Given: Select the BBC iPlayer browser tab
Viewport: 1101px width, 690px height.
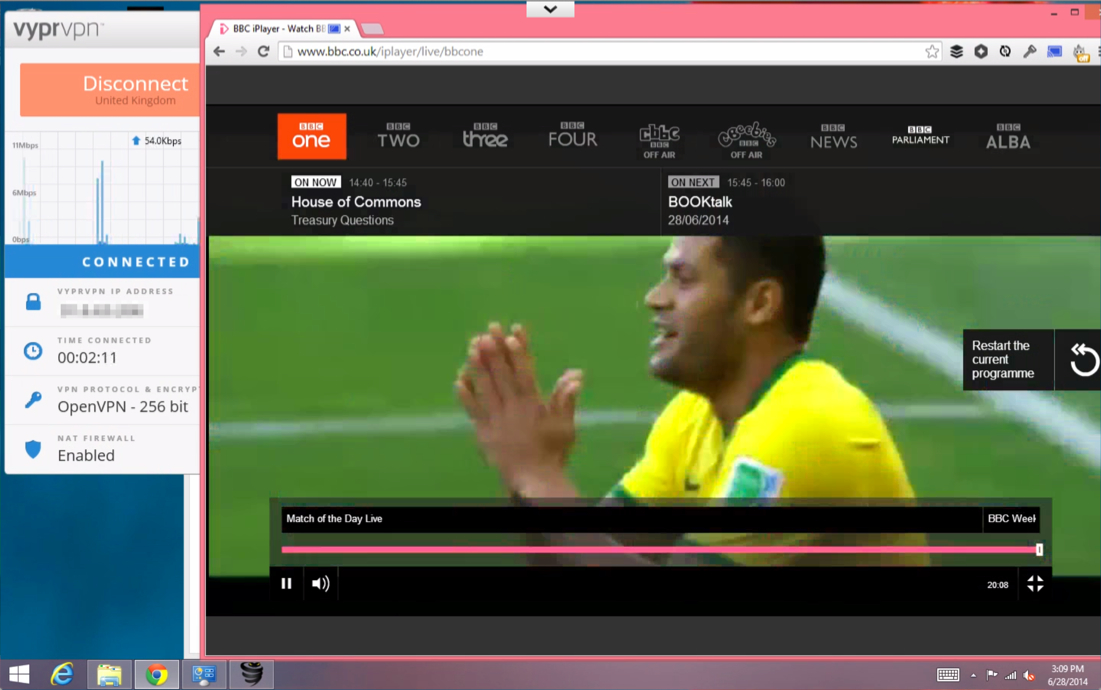Looking at the screenshot, I should coord(281,29).
